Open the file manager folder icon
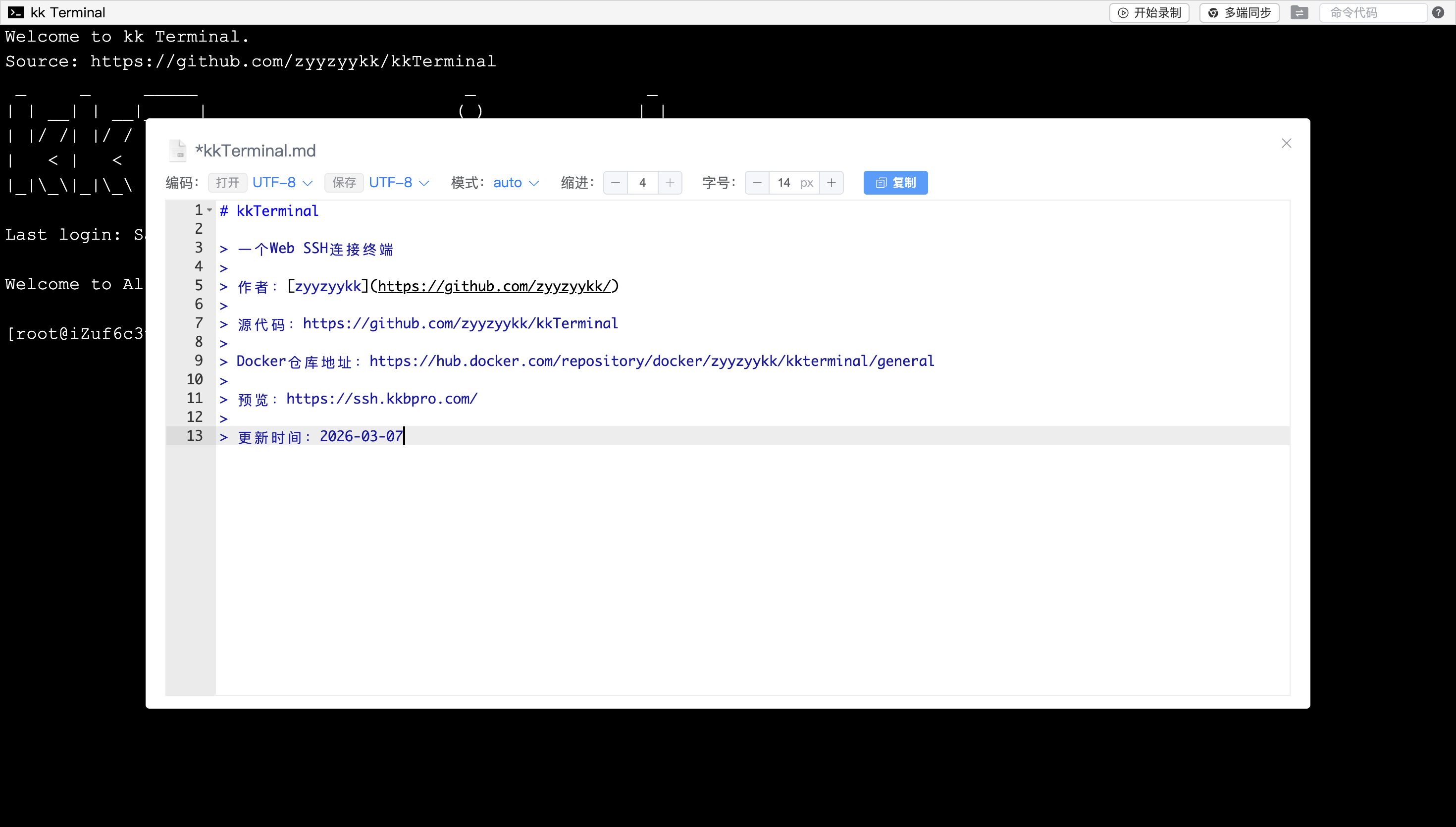 (x=1300, y=12)
